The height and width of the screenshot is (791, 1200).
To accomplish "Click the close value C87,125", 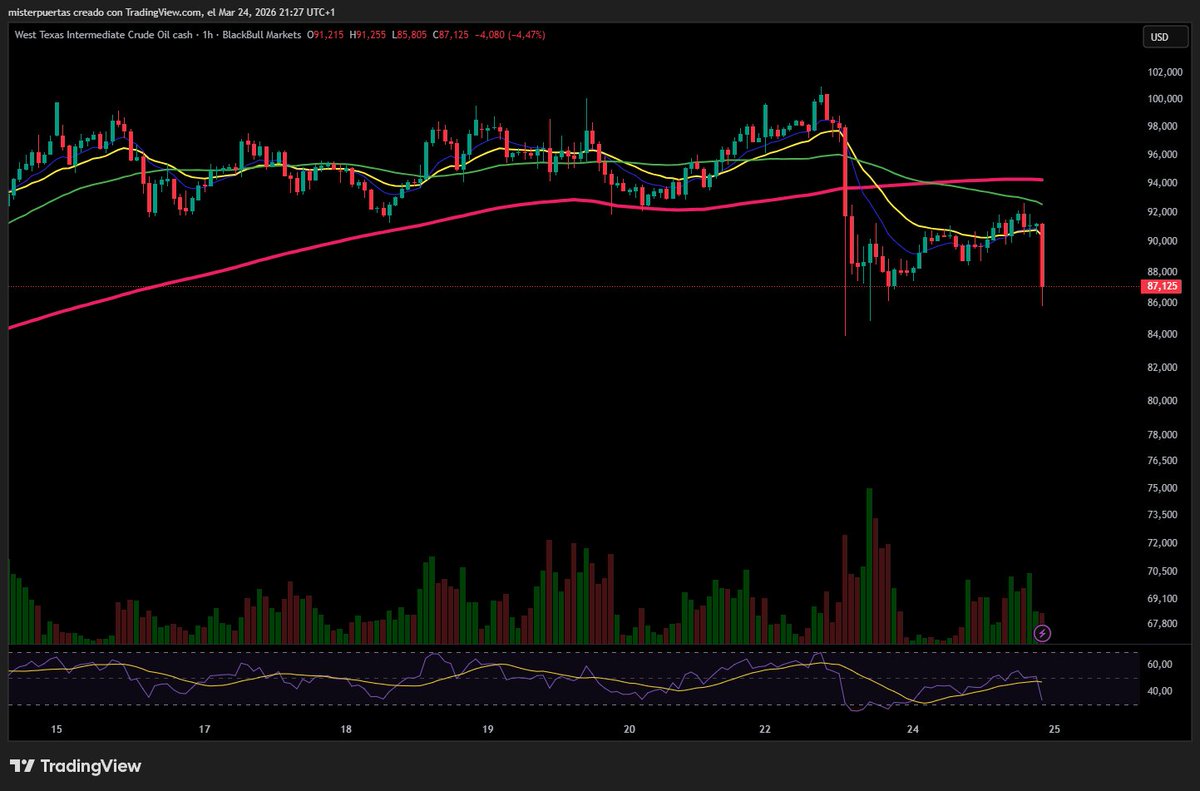I will coord(451,35).
